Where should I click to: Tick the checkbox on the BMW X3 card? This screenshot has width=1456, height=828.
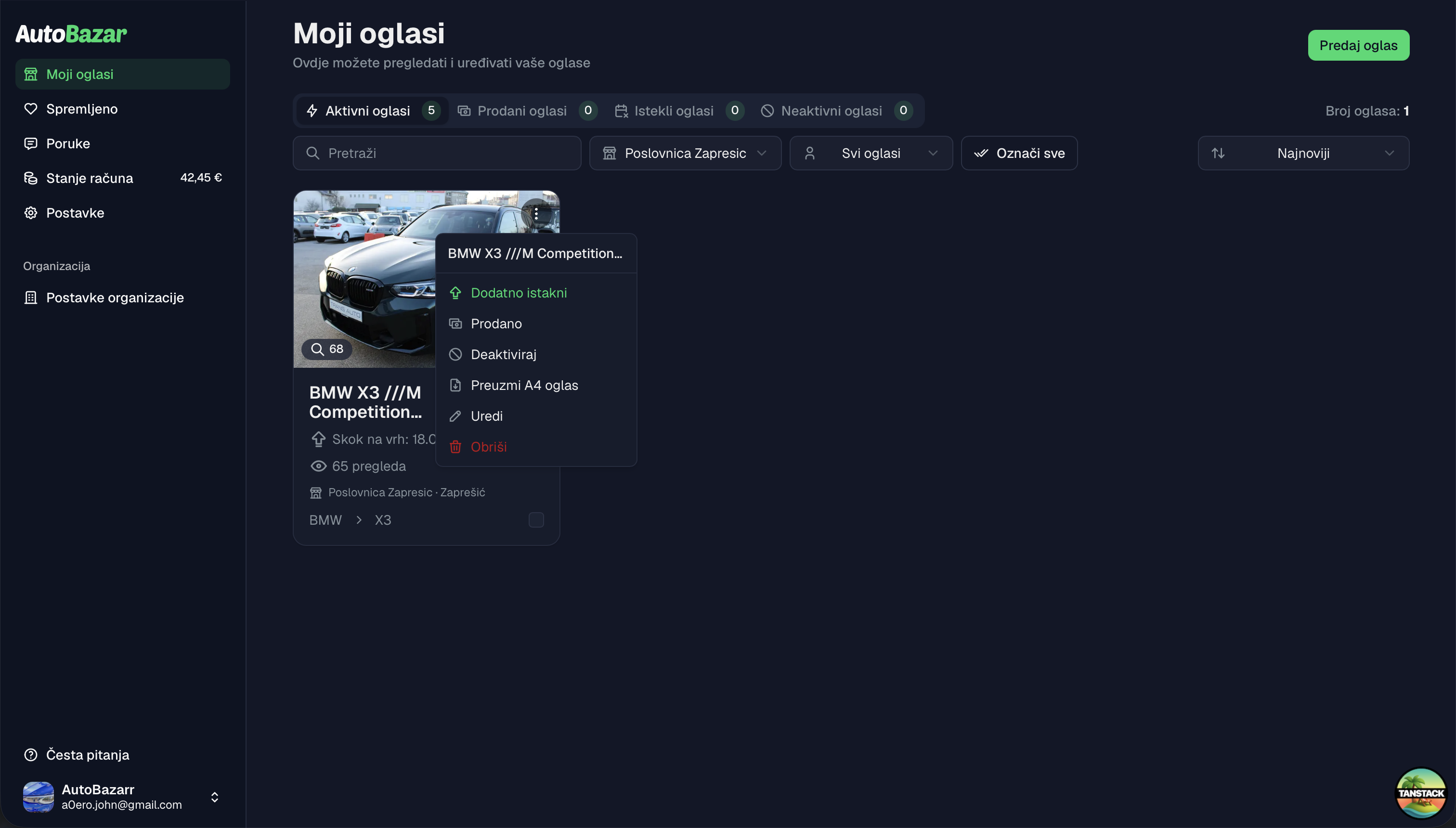pos(536,520)
